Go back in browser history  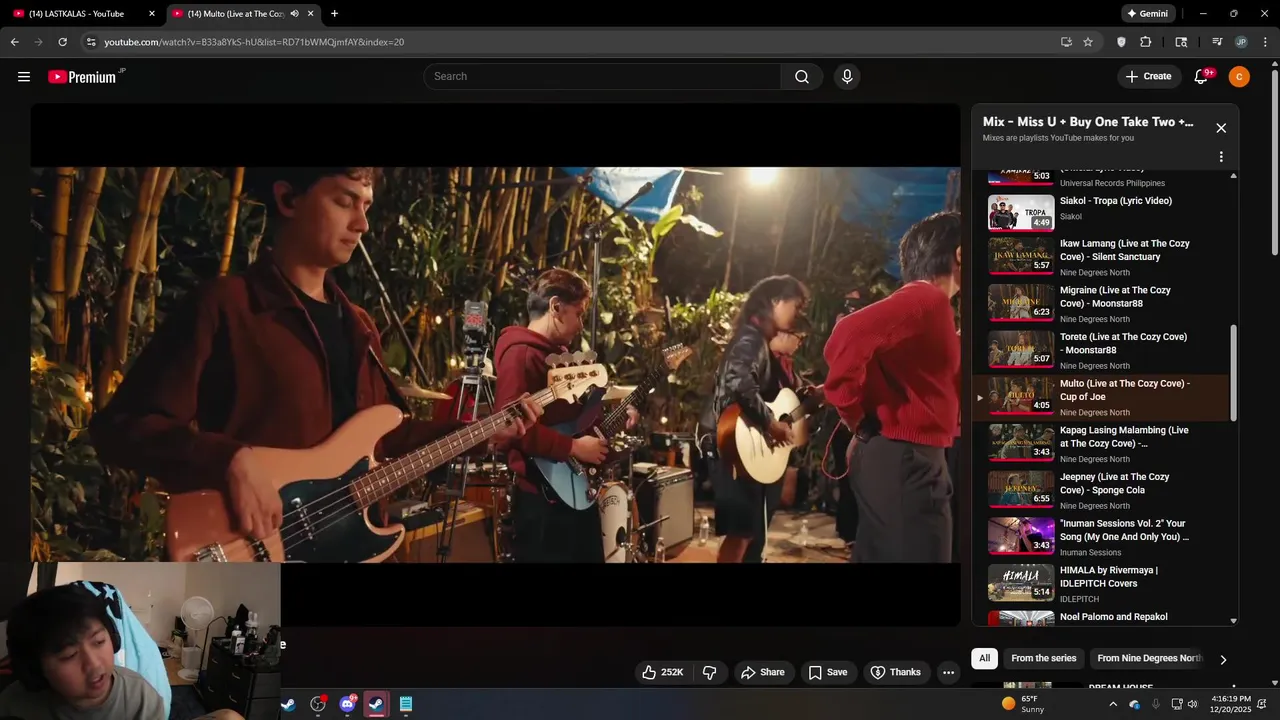(x=14, y=42)
